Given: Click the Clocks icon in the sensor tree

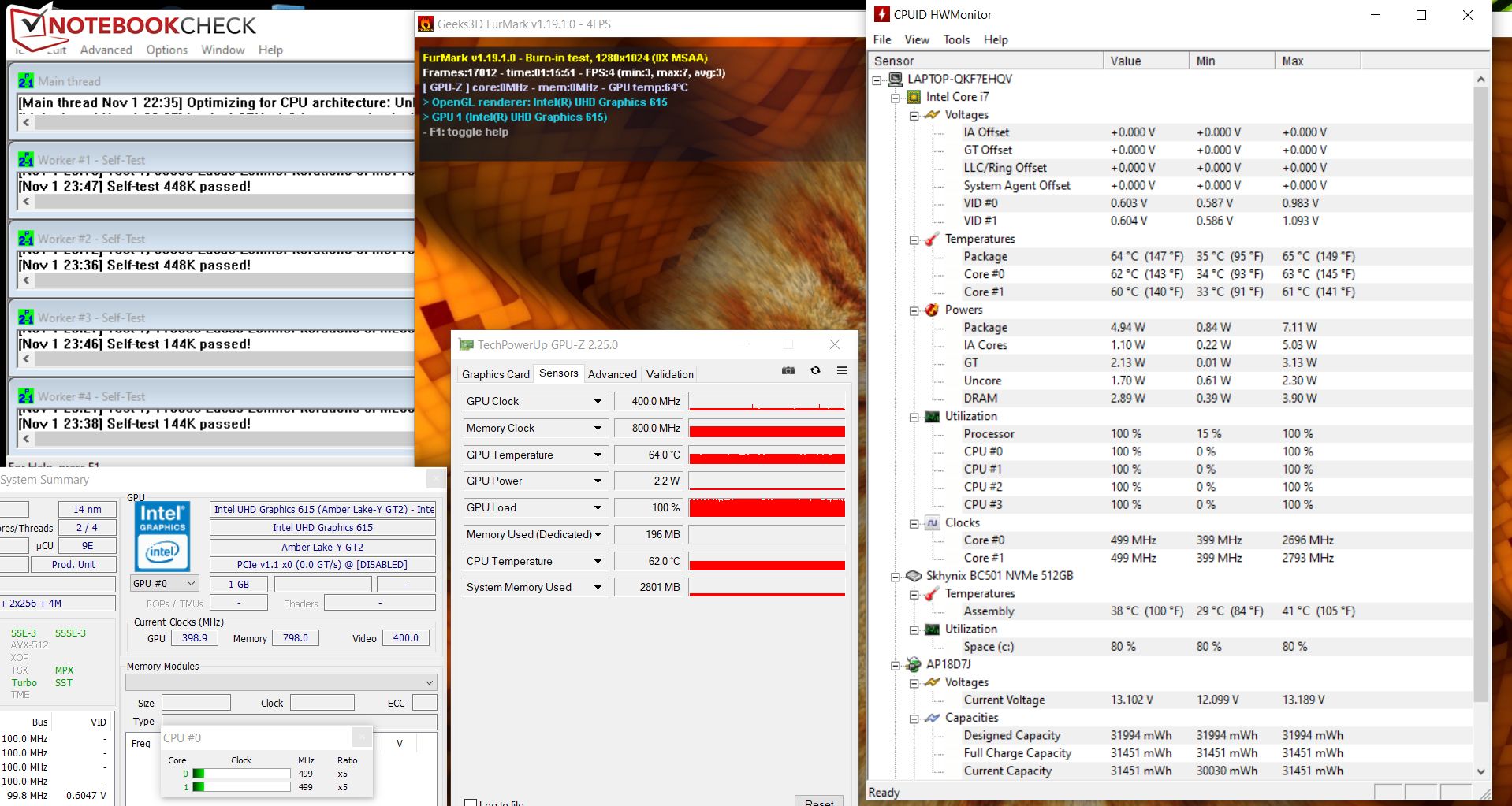Looking at the screenshot, I should tap(933, 522).
